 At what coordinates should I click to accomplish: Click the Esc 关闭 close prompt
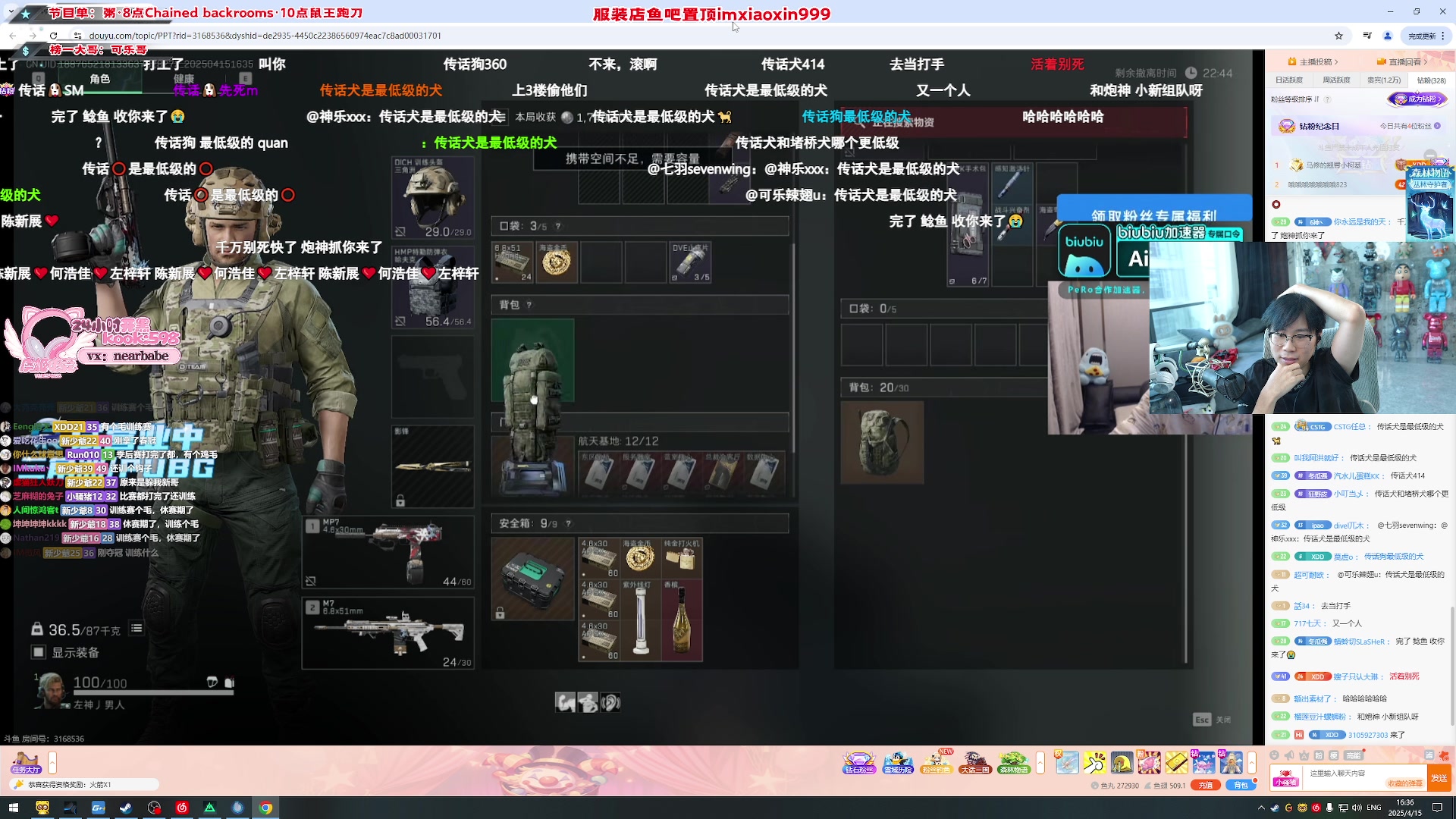pos(1213,720)
